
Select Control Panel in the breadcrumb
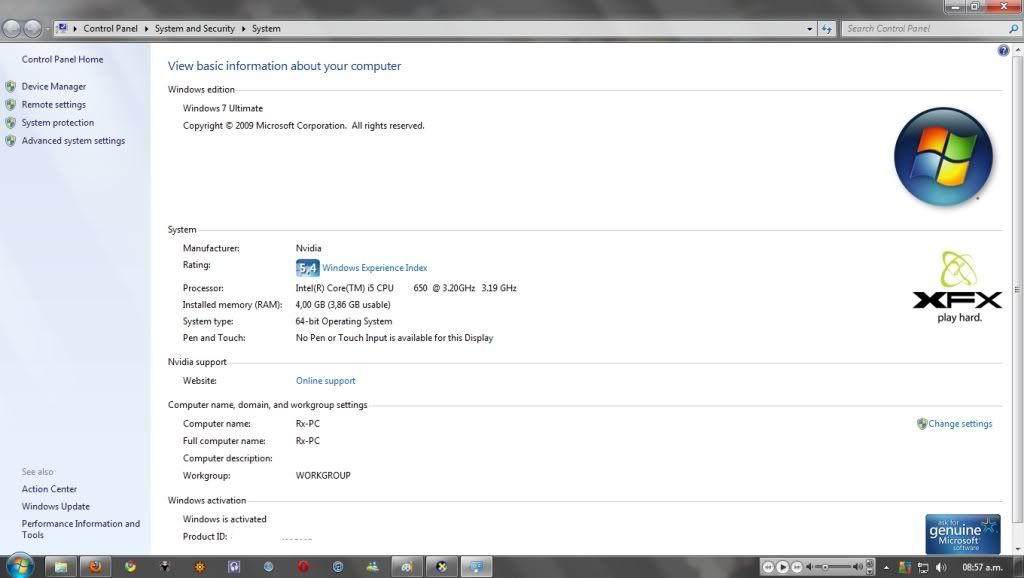click(x=110, y=29)
